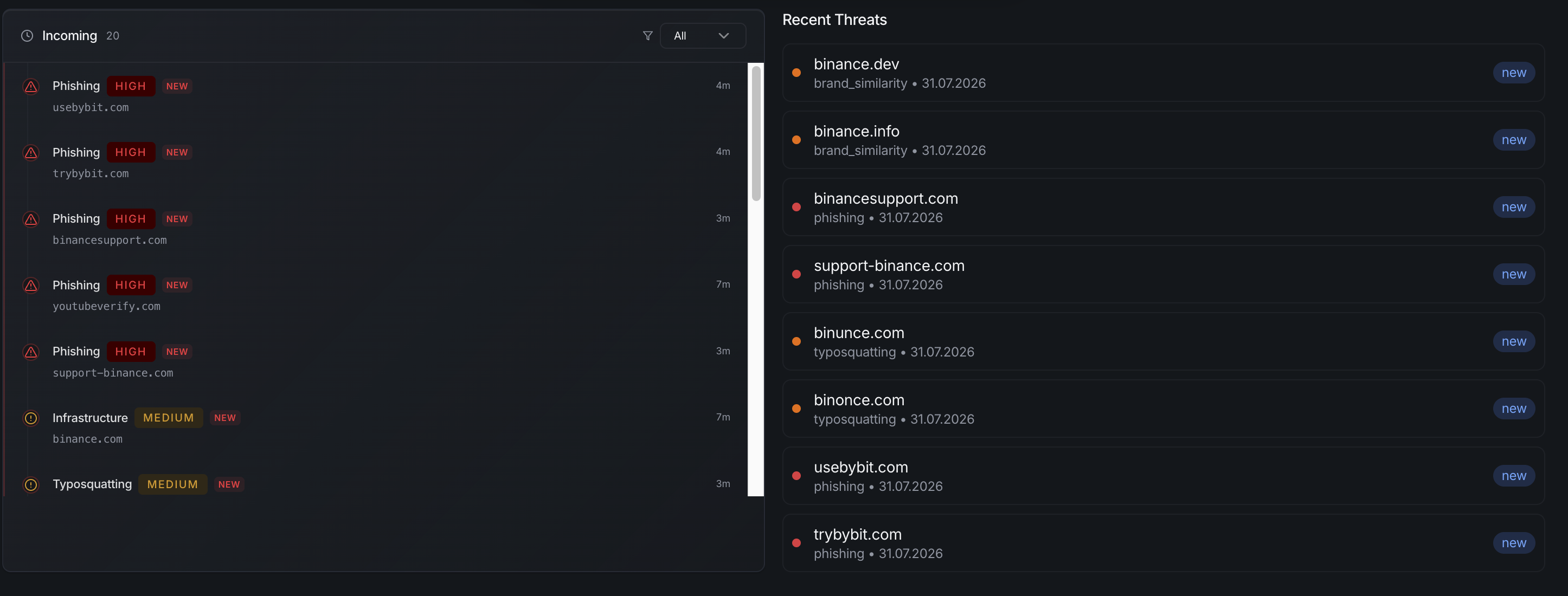Screen dimensions: 1568x596
Task: Click the new badge for binance.info
Action: point(1514,140)
